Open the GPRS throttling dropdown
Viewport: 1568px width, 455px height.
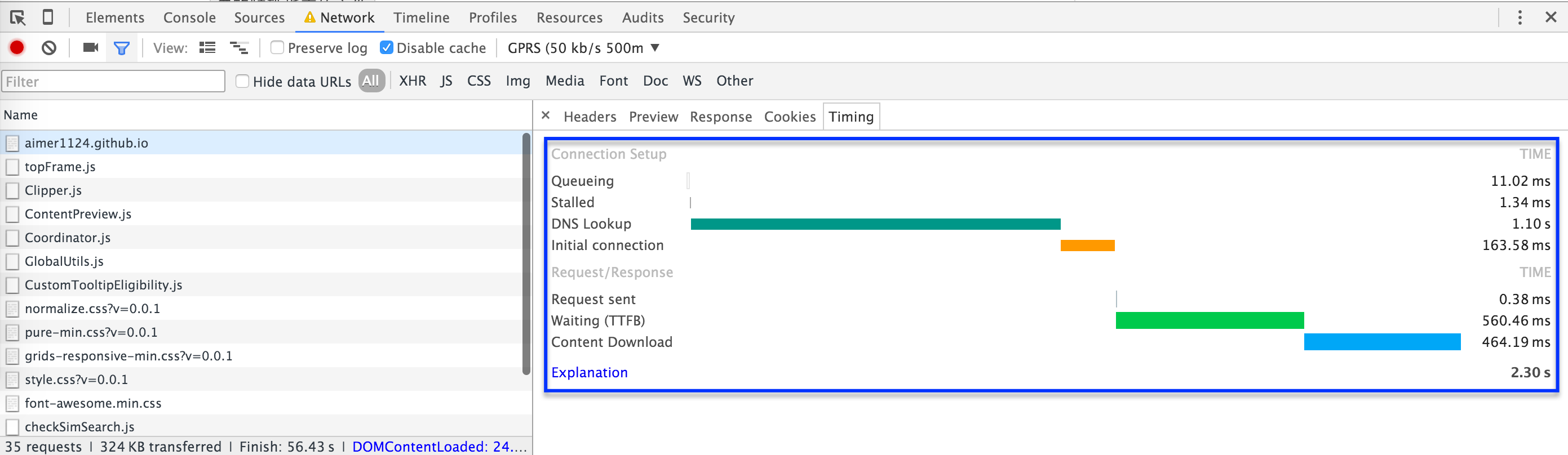pos(583,47)
